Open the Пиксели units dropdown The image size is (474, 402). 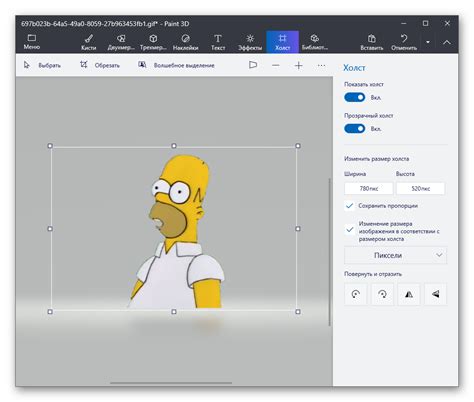(x=395, y=255)
